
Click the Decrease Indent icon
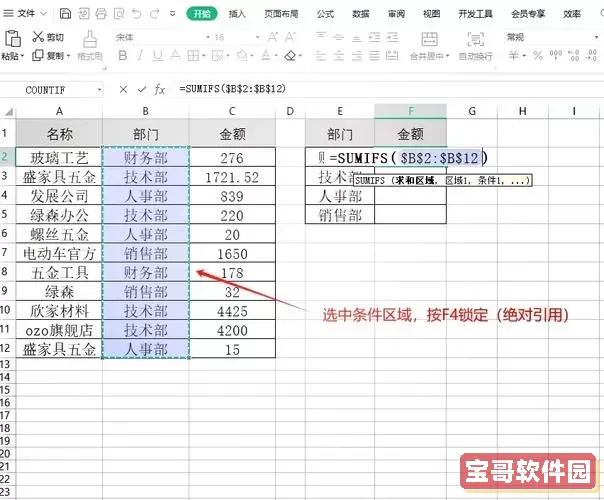374,37
